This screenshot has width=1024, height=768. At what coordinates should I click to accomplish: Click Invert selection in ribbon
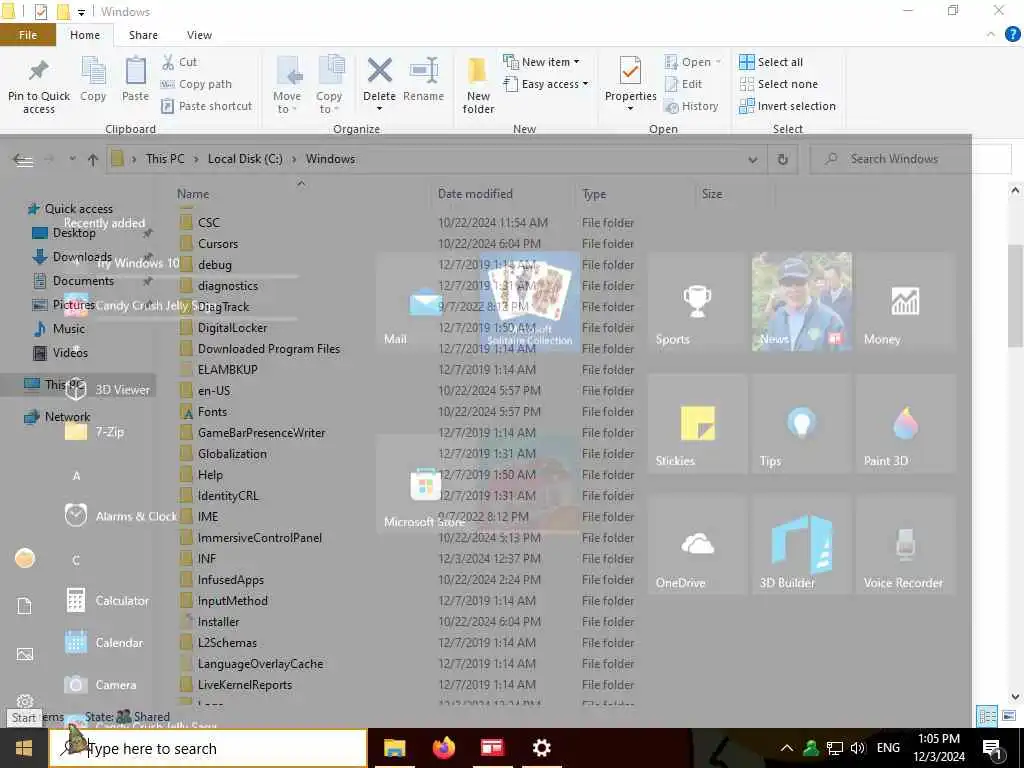point(787,106)
